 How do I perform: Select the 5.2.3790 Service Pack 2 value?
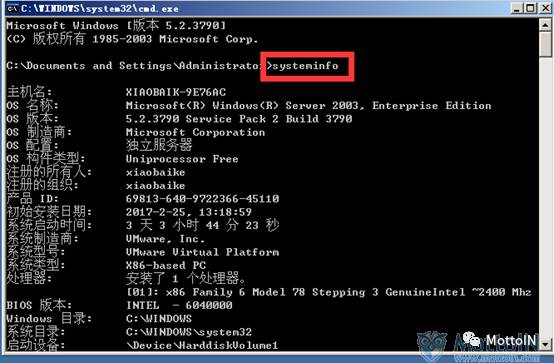239,119
